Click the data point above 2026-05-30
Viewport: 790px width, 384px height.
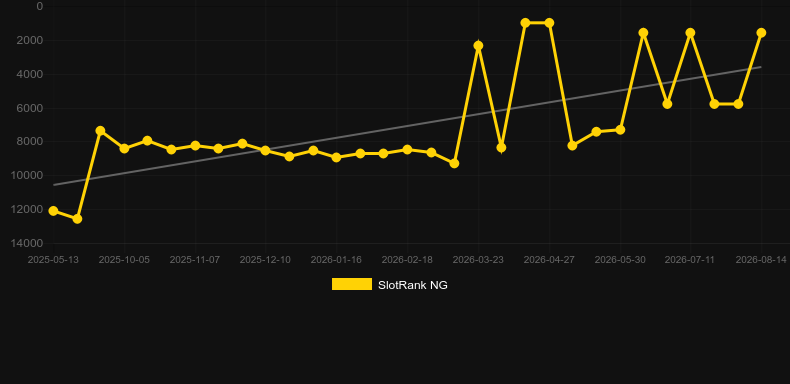[620, 130]
